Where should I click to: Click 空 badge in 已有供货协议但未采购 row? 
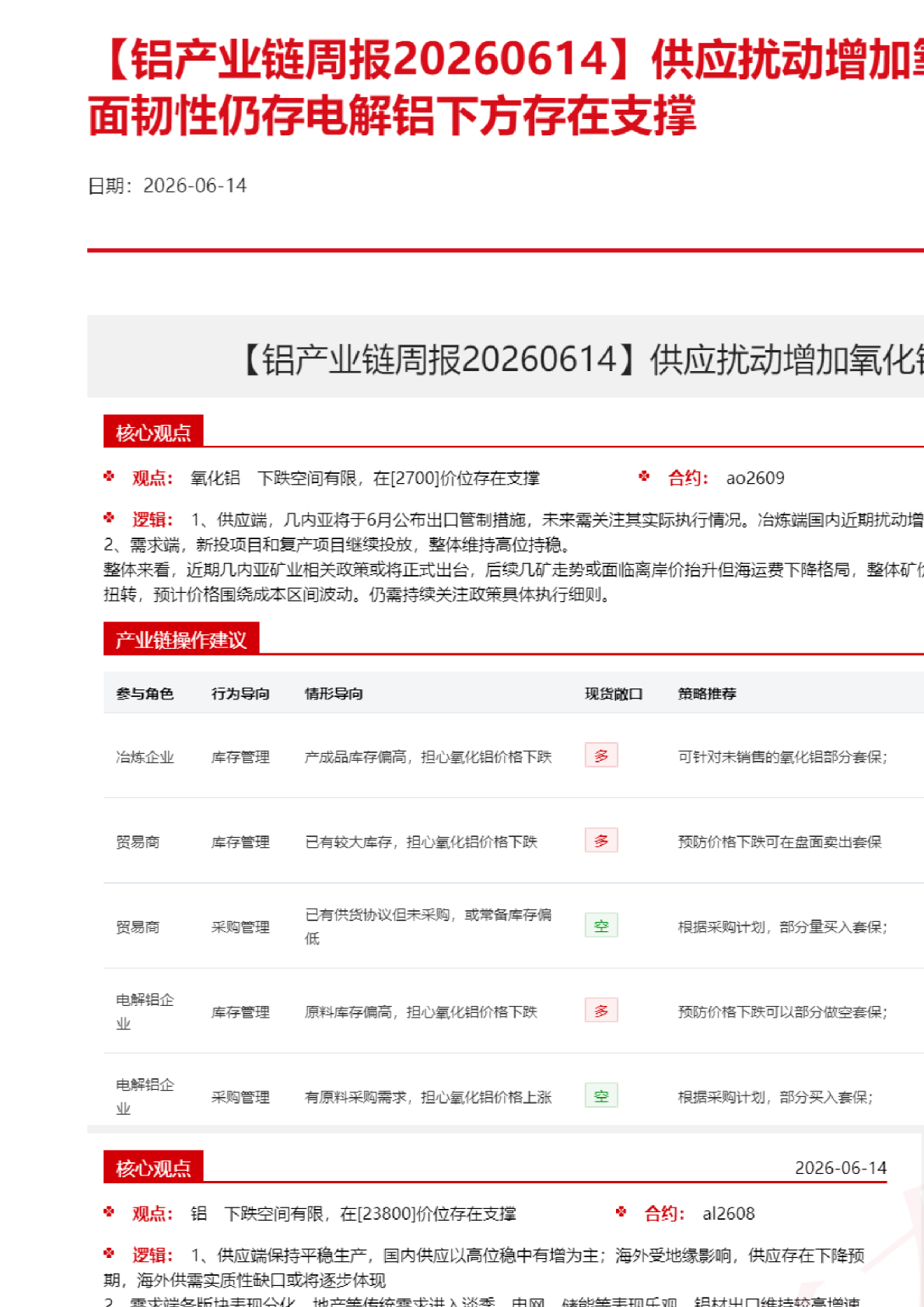pos(601,926)
